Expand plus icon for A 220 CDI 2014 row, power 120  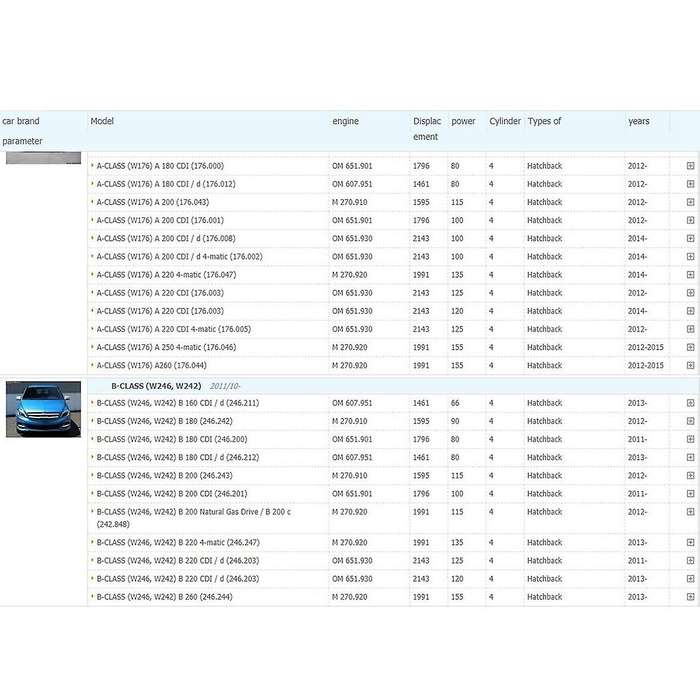(x=690, y=311)
